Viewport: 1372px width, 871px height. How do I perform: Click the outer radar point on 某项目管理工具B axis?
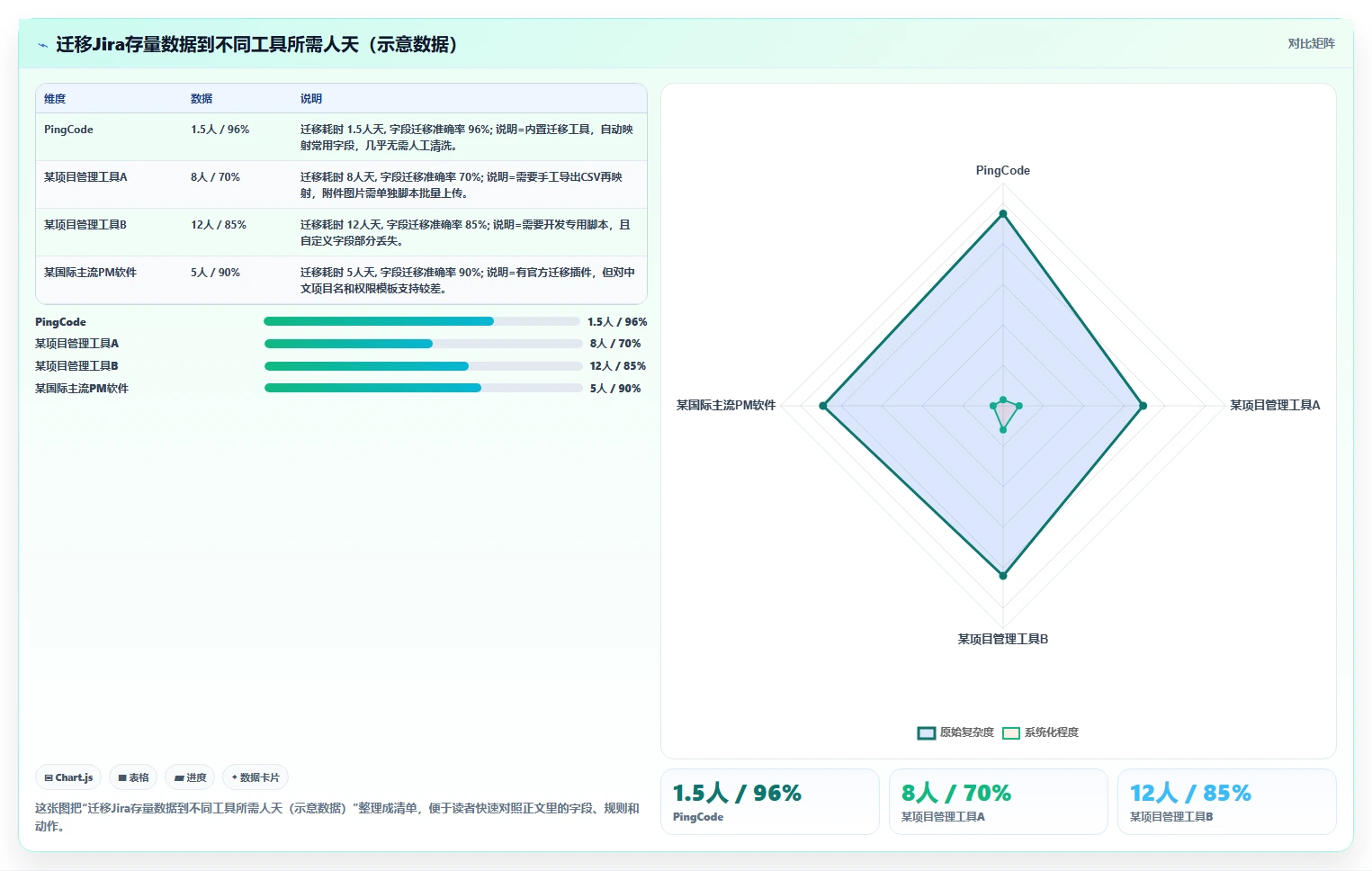(1003, 575)
